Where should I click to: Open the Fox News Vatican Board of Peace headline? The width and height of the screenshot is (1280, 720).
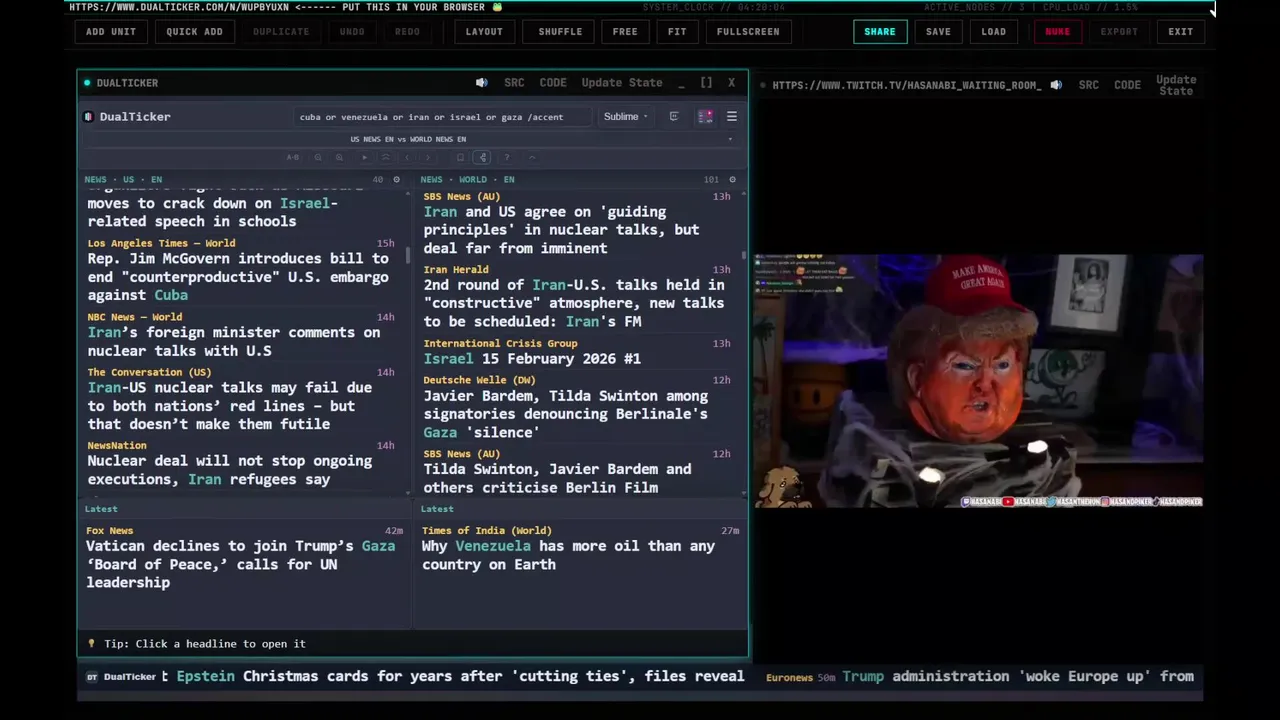[x=240, y=564]
